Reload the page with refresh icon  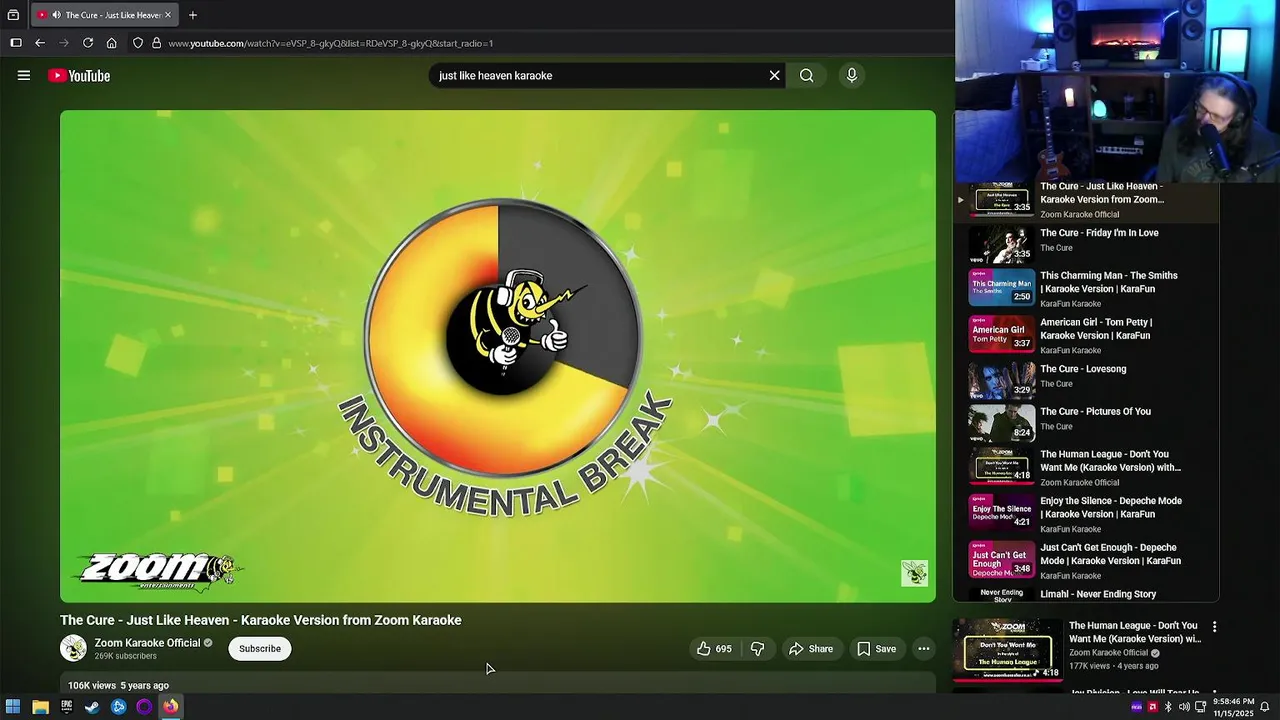click(88, 43)
